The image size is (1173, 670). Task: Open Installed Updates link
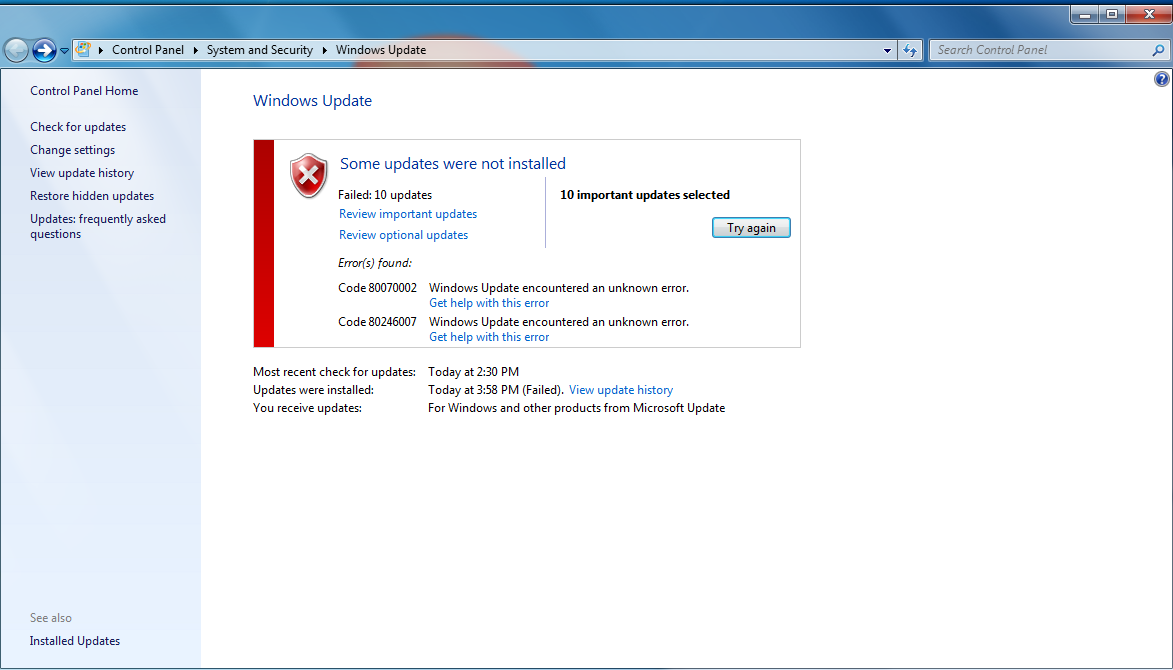coord(75,641)
